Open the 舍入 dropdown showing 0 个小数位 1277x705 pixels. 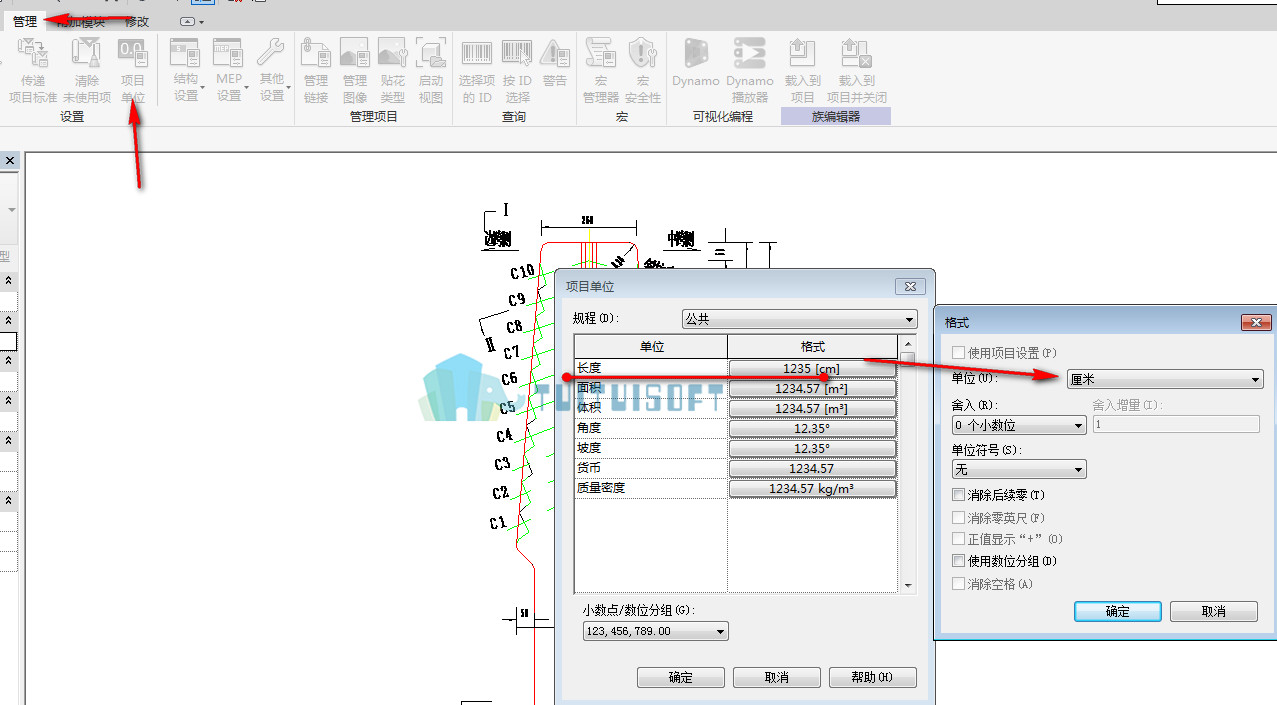click(1019, 425)
